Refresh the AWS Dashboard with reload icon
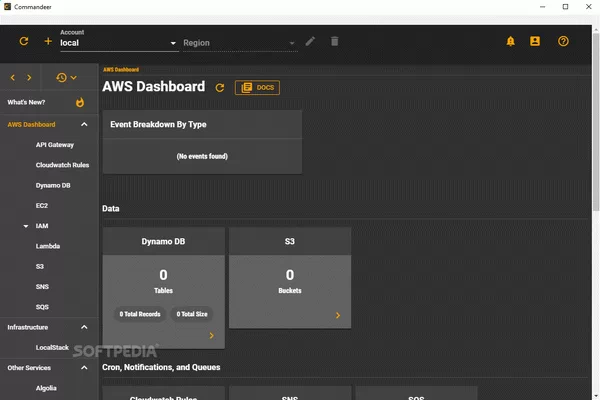This screenshot has height=400, width=600. [x=220, y=88]
